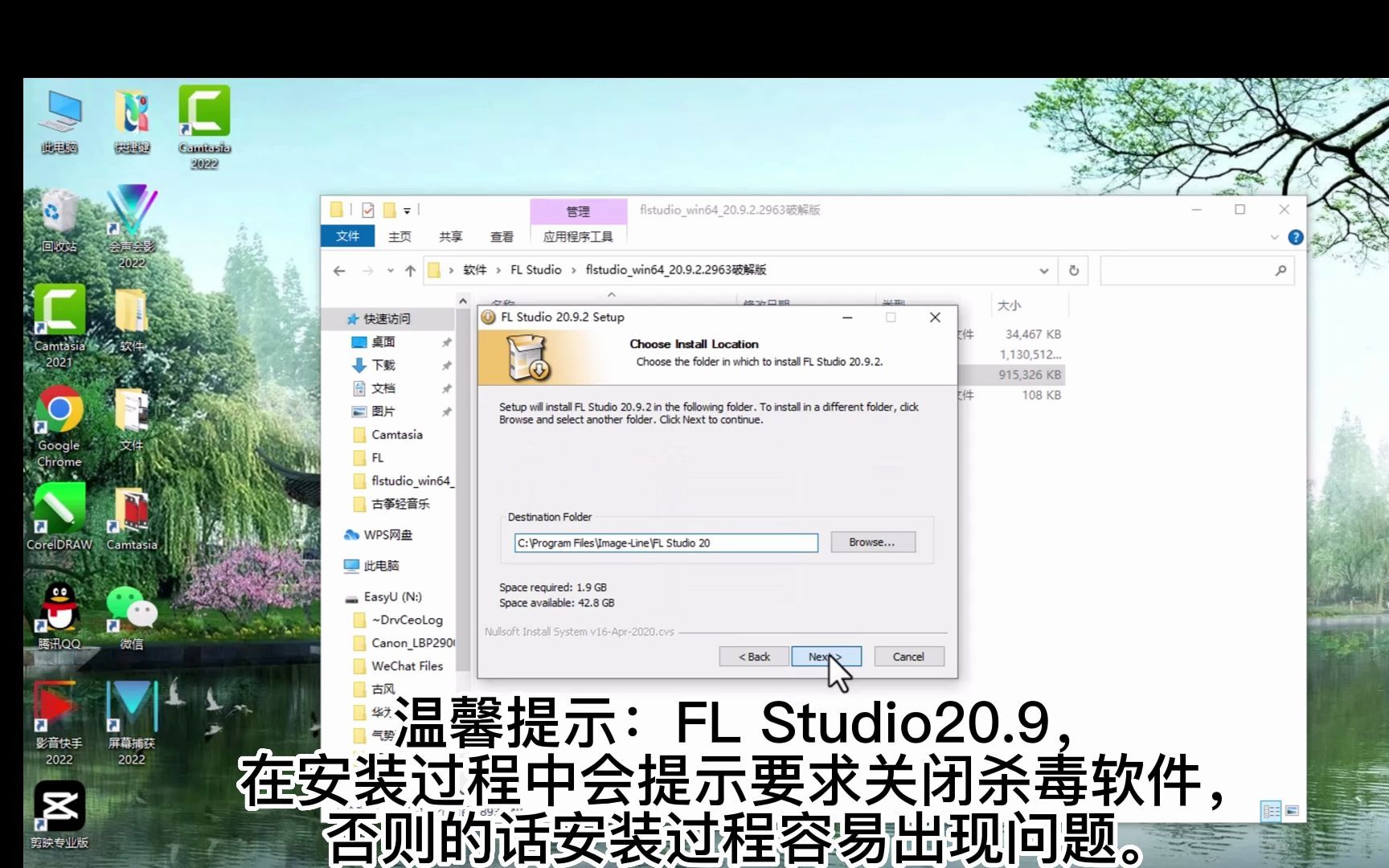Open the 共享 ribbon tab
The height and width of the screenshot is (868, 1389).
[x=450, y=236]
